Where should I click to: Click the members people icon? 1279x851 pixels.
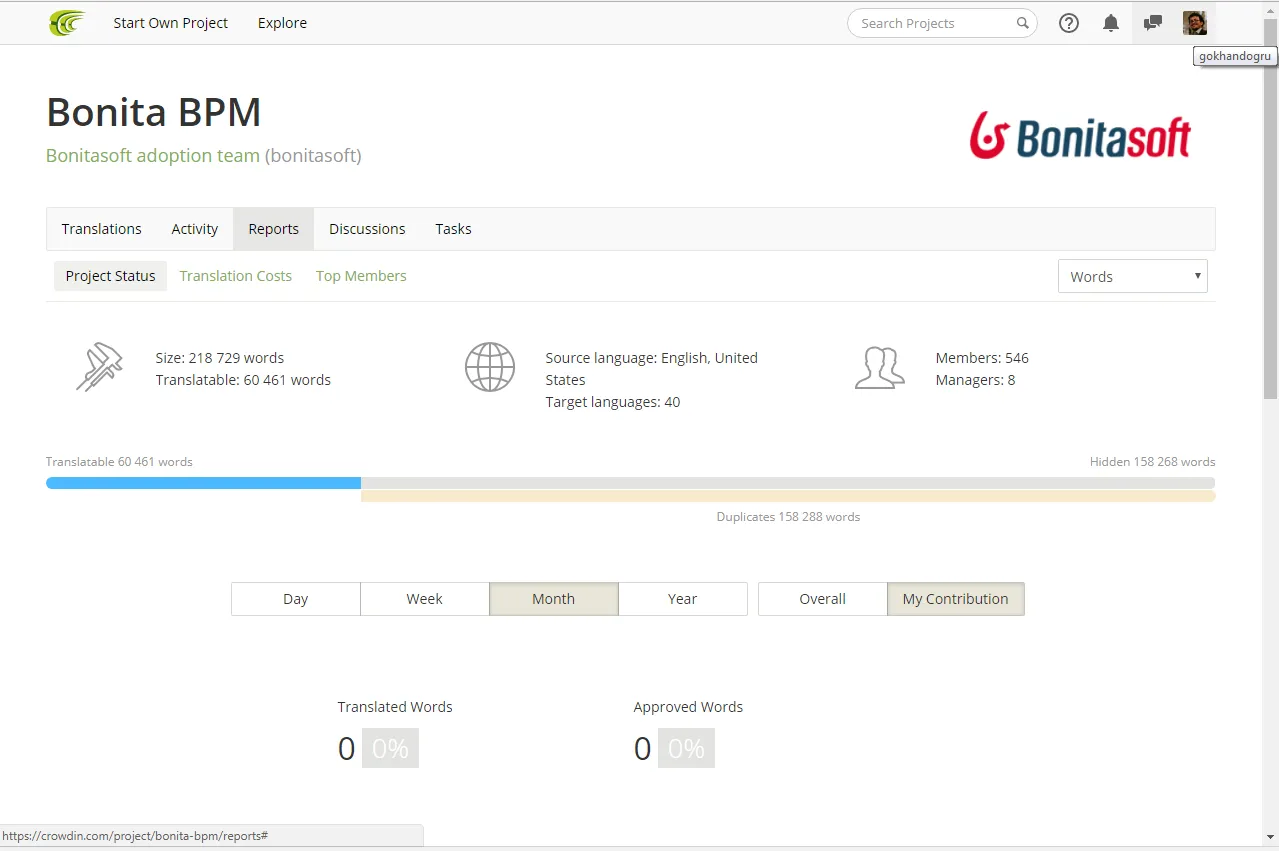[880, 367]
